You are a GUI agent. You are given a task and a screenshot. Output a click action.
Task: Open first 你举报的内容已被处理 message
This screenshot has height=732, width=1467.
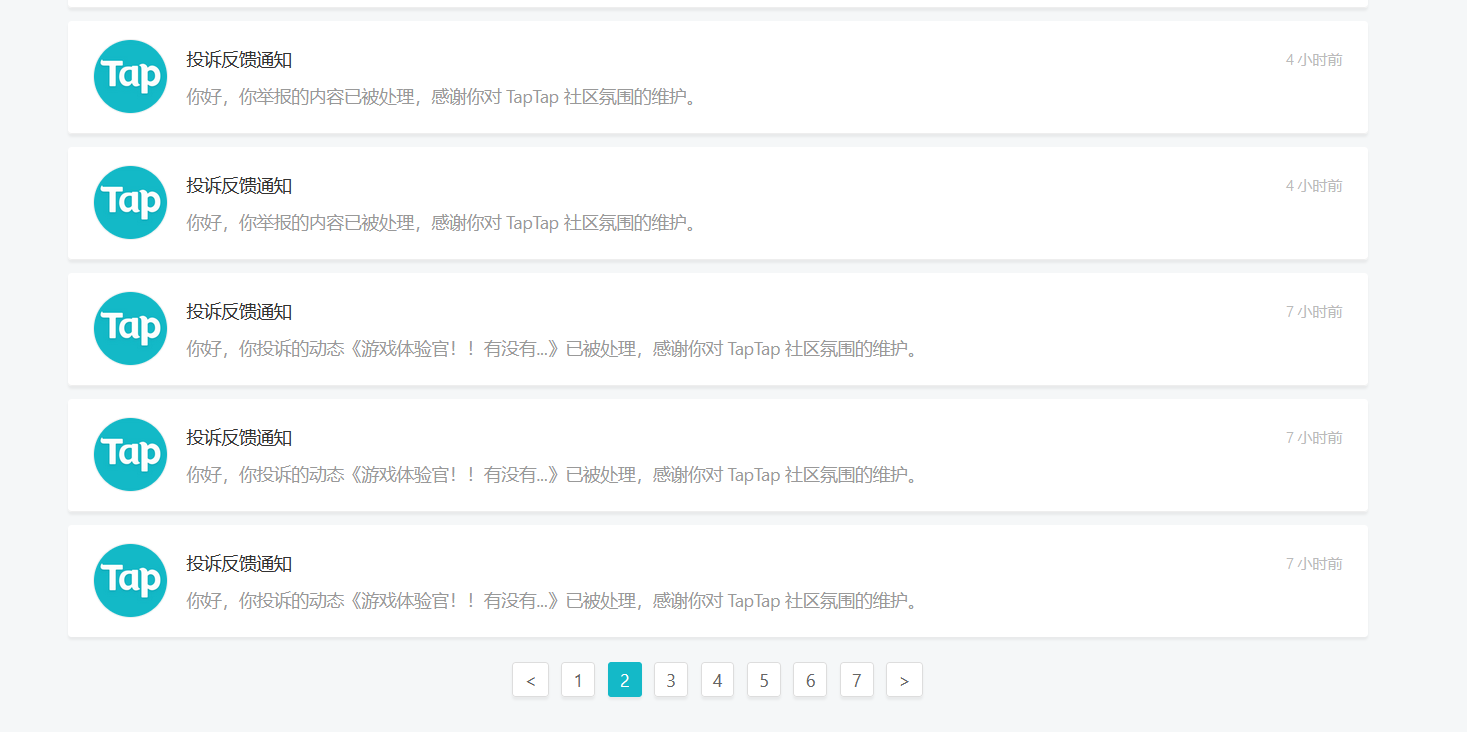tap(441, 97)
